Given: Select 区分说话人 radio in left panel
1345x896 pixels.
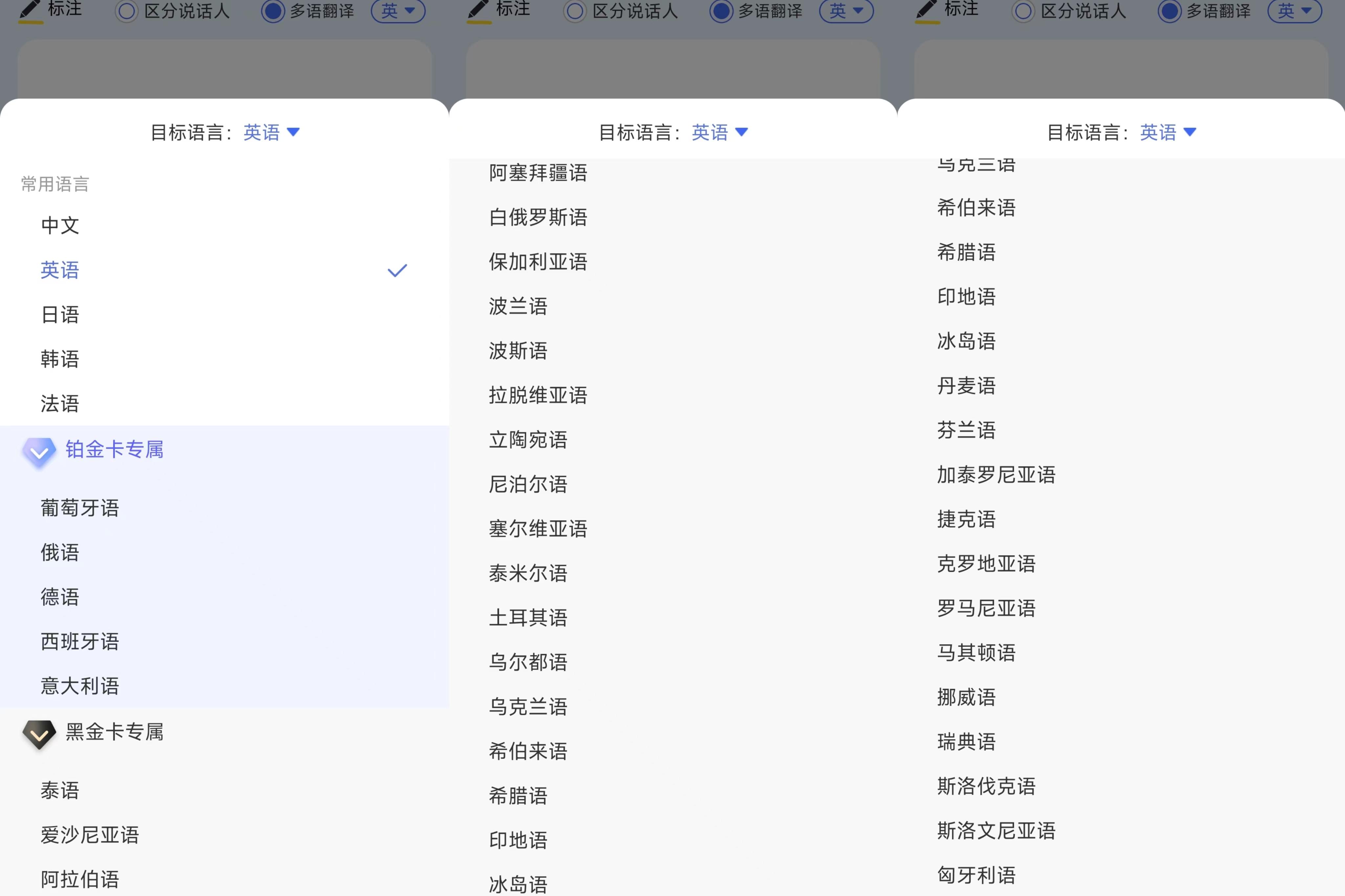Looking at the screenshot, I should click(x=127, y=11).
